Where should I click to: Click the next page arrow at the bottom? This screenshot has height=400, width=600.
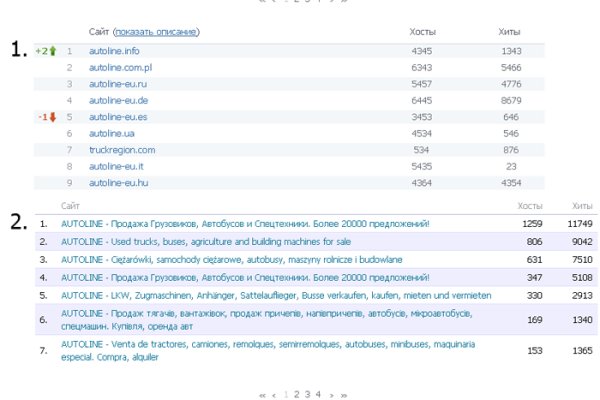point(332,395)
